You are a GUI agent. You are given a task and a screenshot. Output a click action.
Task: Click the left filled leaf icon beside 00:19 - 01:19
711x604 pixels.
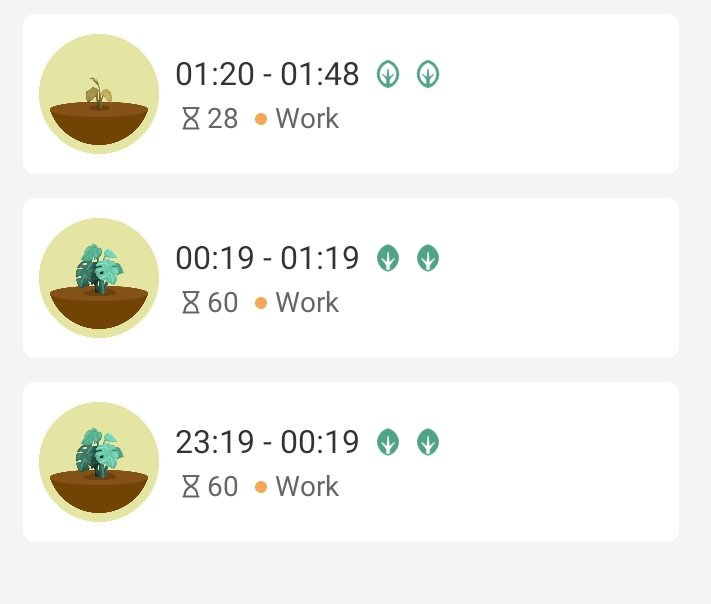click(x=388, y=258)
